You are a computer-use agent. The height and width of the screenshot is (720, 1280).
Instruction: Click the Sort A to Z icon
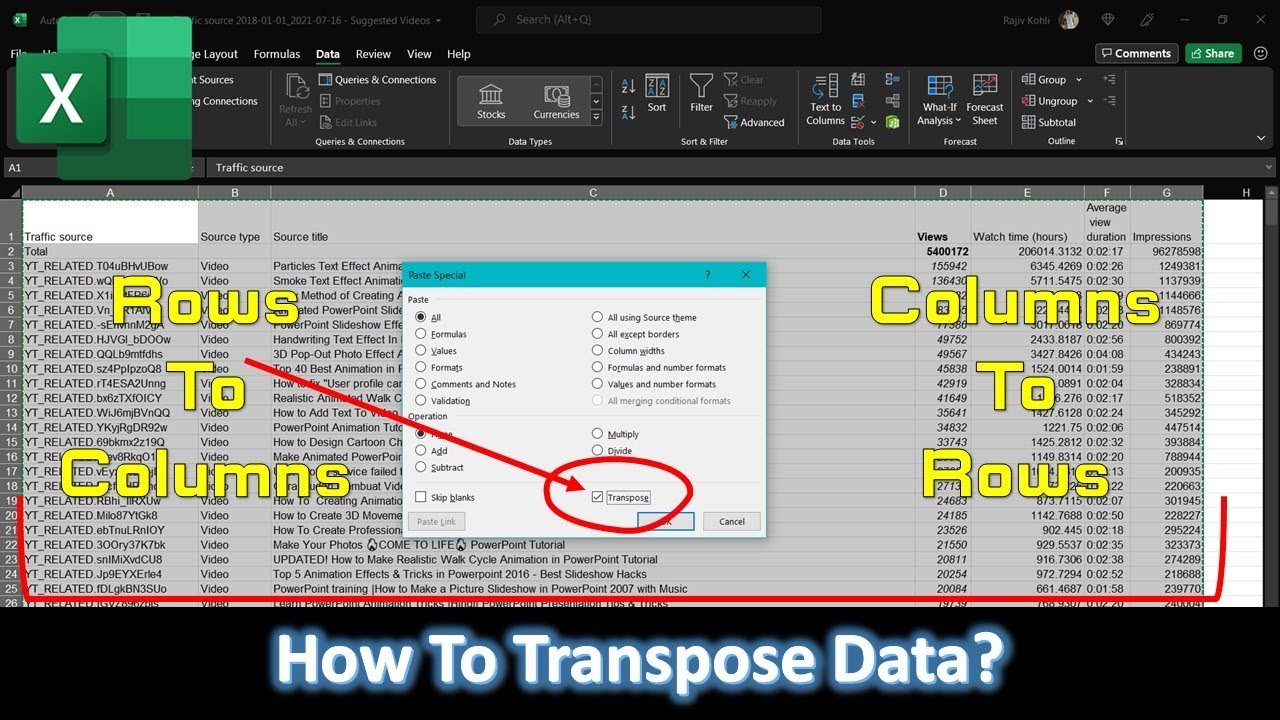[629, 86]
